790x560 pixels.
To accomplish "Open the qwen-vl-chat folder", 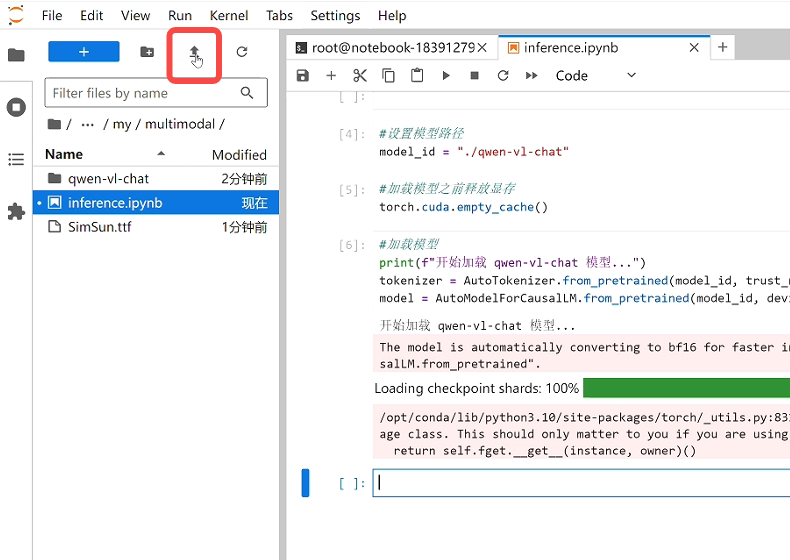I will pos(108,178).
